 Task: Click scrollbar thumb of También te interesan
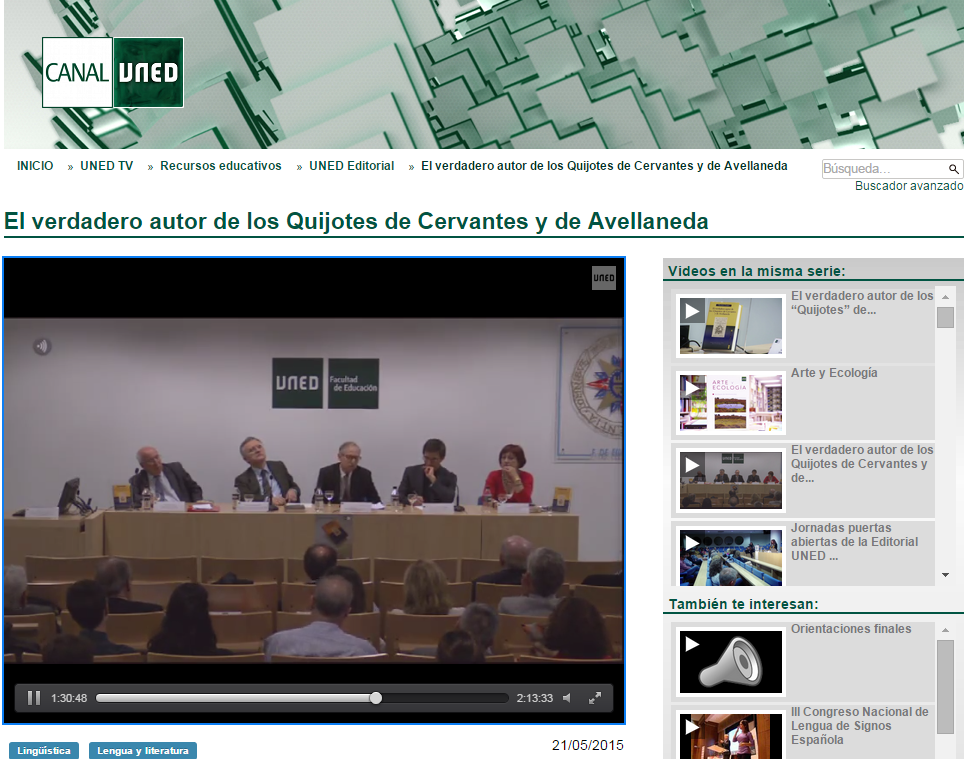click(x=945, y=687)
